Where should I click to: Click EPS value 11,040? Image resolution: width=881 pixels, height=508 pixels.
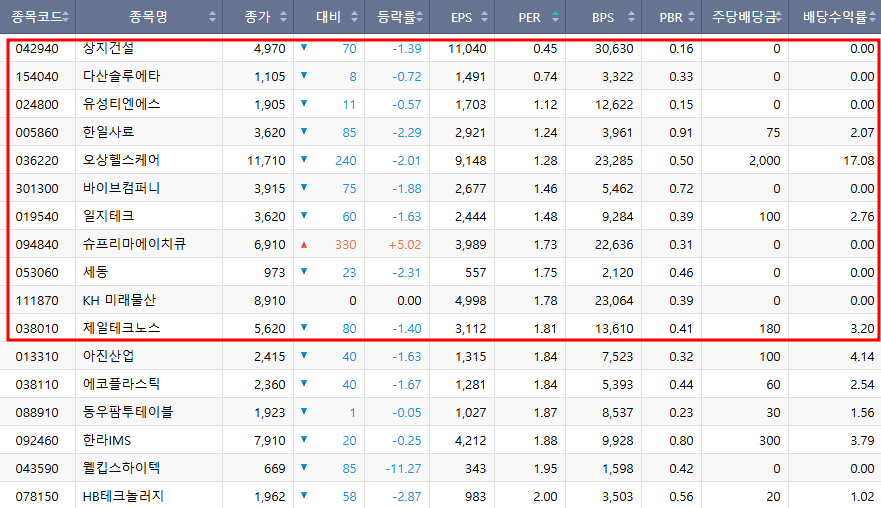[467, 49]
